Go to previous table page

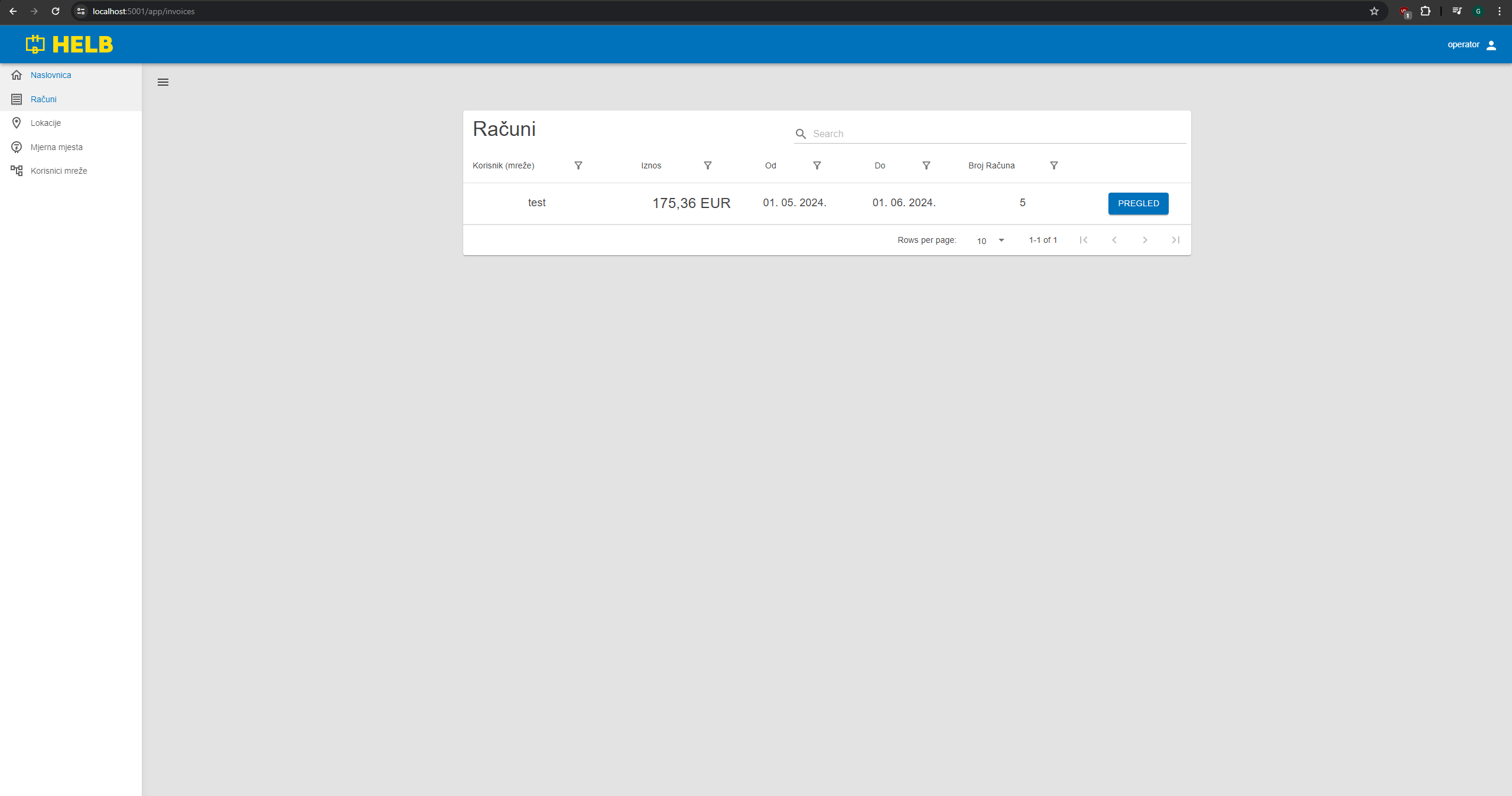1114,240
